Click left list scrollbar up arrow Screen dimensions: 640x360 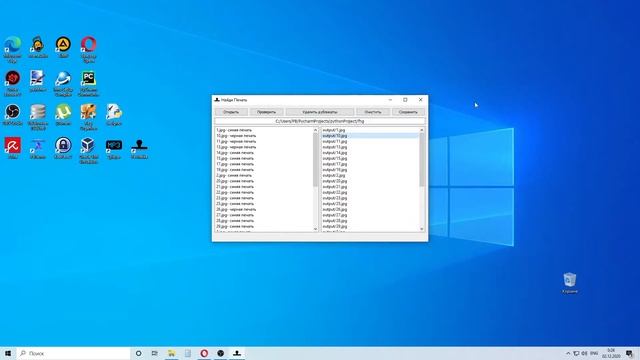pos(316,130)
